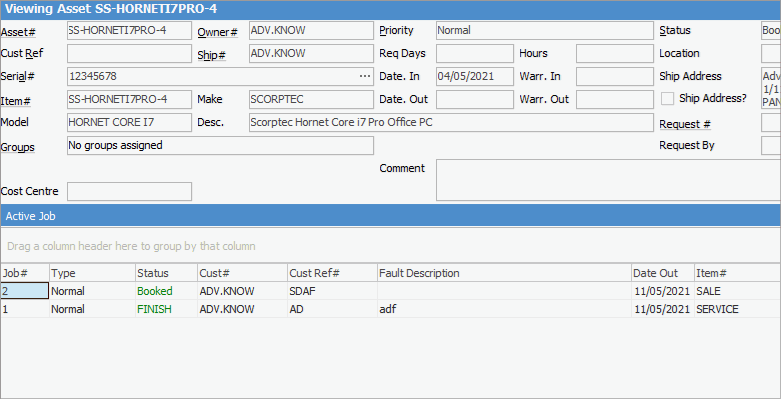Click the Warr. Out input field
The width and height of the screenshot is (781, 399).
pos(615,99)
